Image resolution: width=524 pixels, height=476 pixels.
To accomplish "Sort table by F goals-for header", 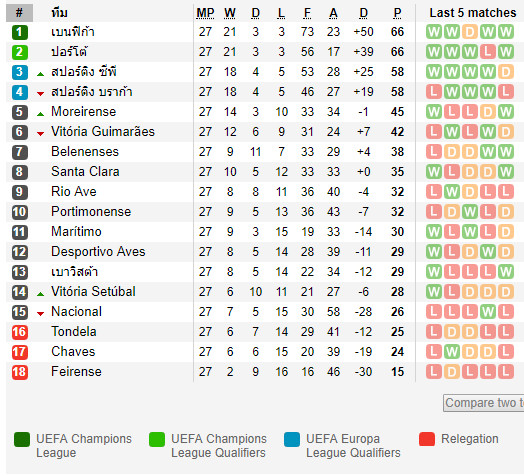I will pos(307,13).
